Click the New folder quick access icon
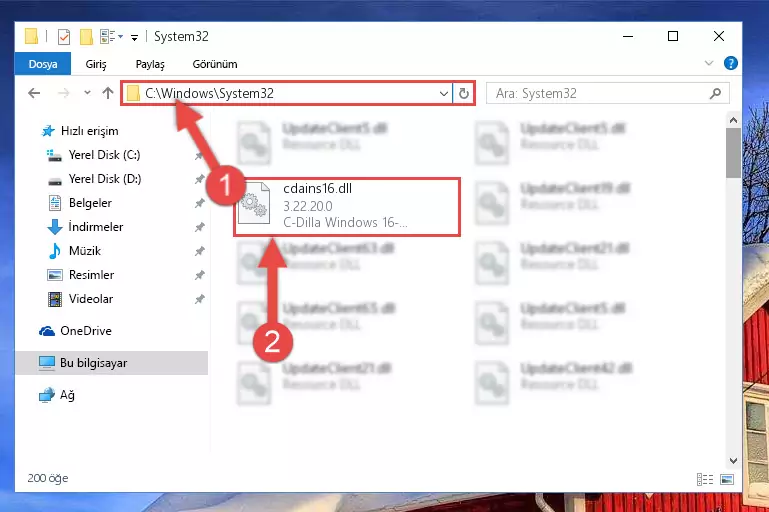769x512 pixels. (86, 37)
